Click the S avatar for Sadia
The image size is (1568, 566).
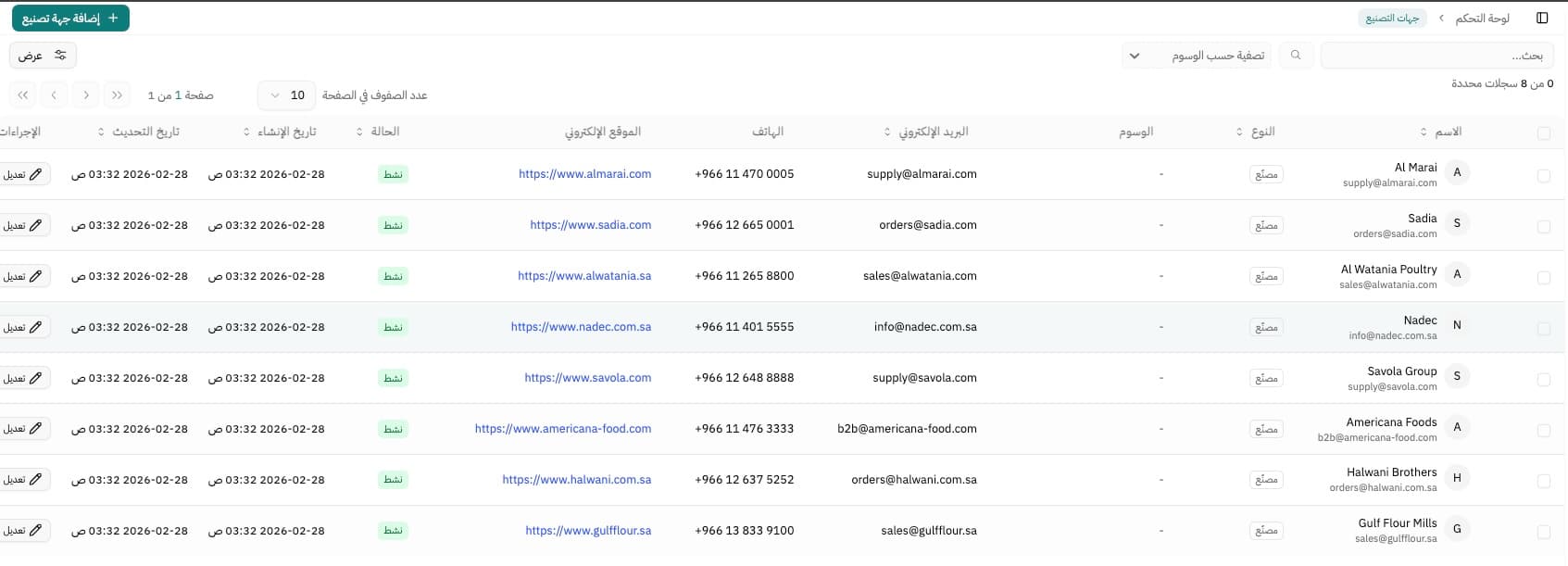[1457, 223]
